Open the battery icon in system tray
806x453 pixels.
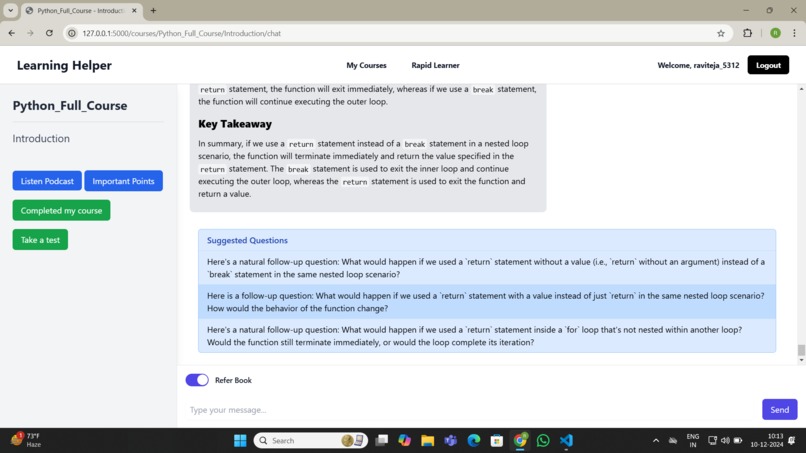[x=738, y=441]
